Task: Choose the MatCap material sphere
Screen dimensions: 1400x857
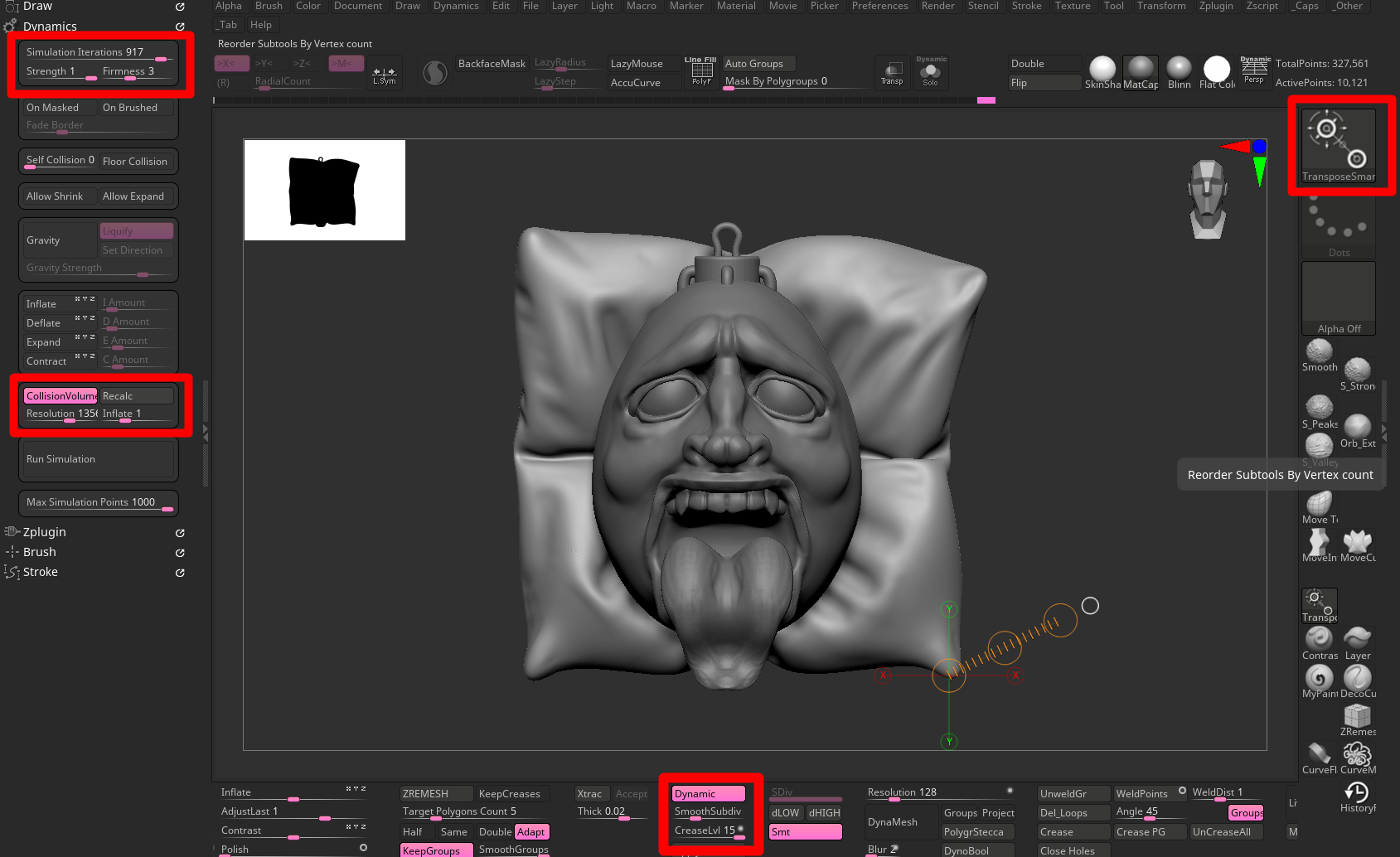Action: tap(1141, 72)
